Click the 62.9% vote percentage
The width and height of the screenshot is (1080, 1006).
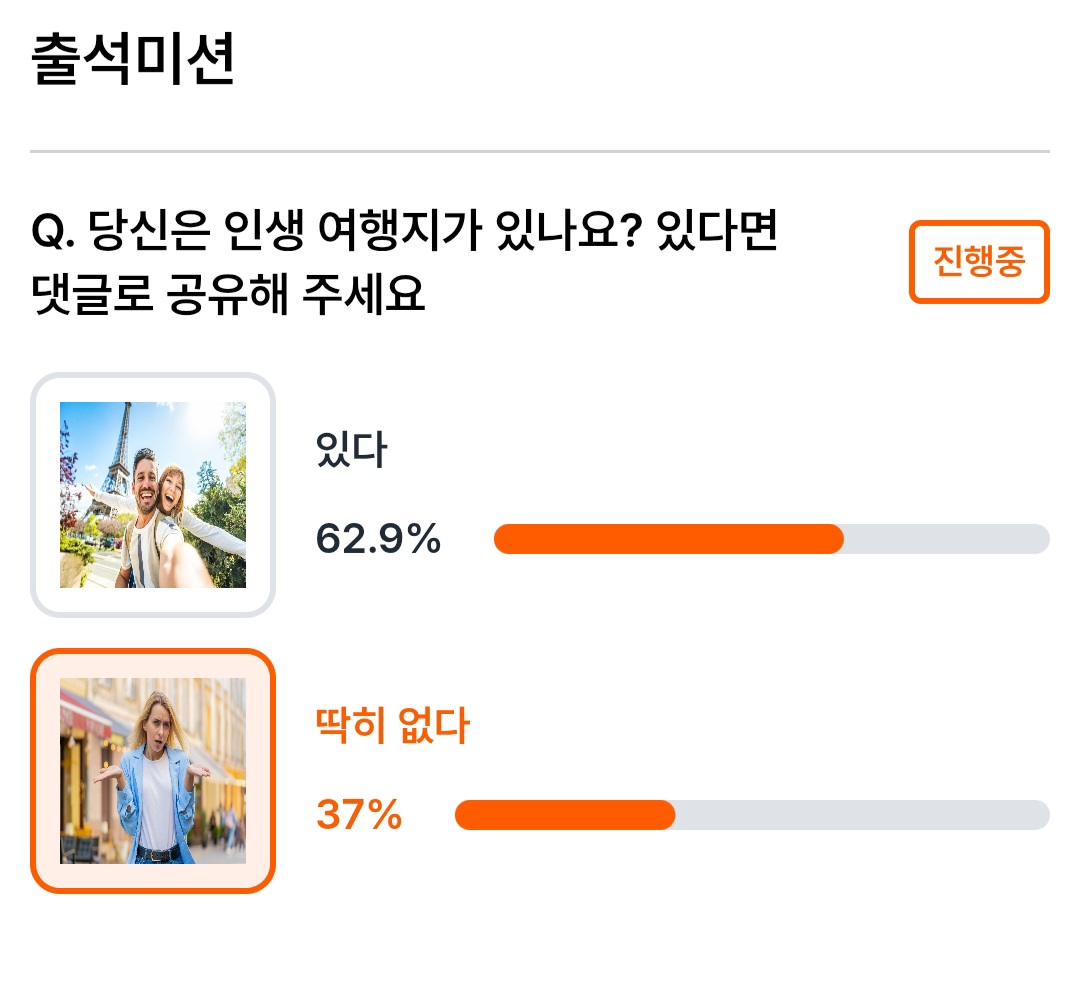tap(377, 538)
